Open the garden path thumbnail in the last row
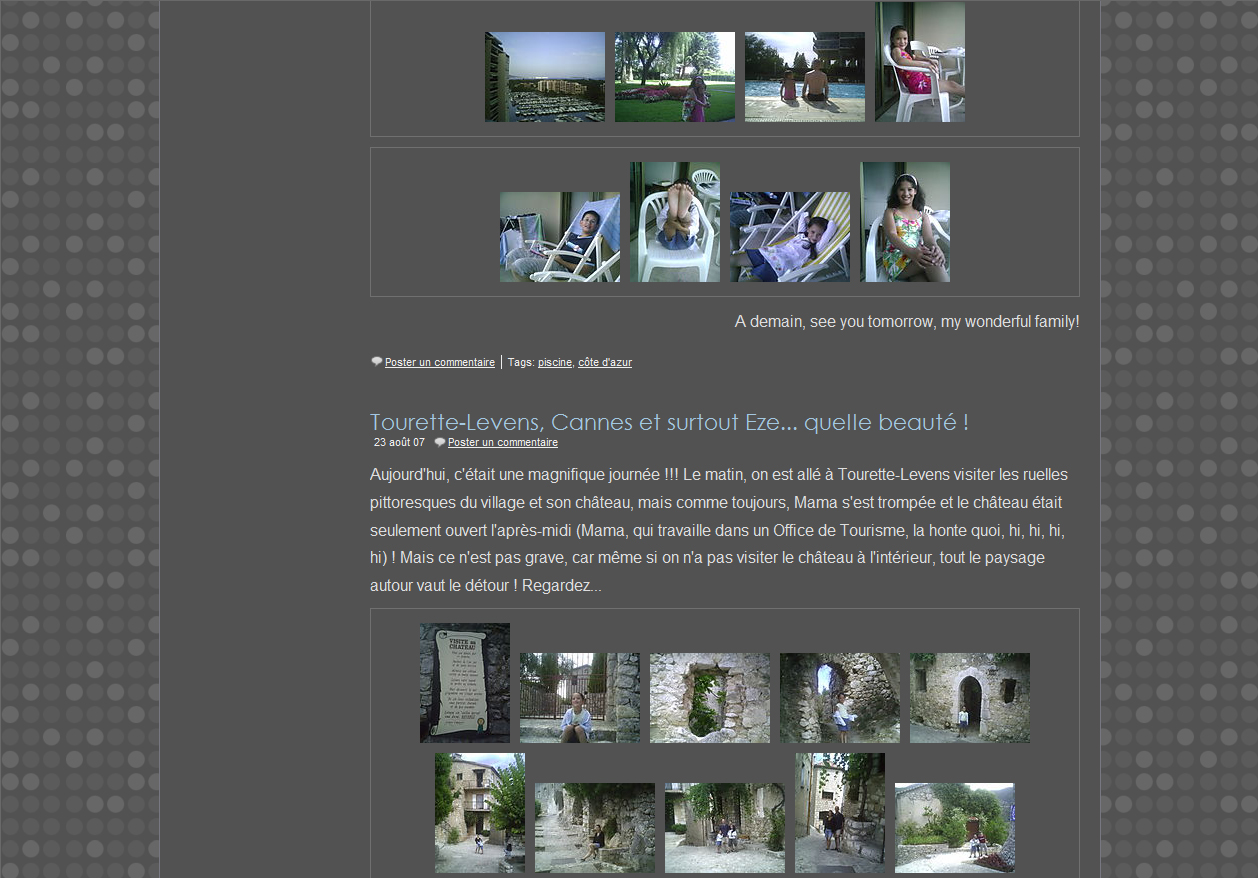Screen dimensions: 1258x878 [954, 828]
